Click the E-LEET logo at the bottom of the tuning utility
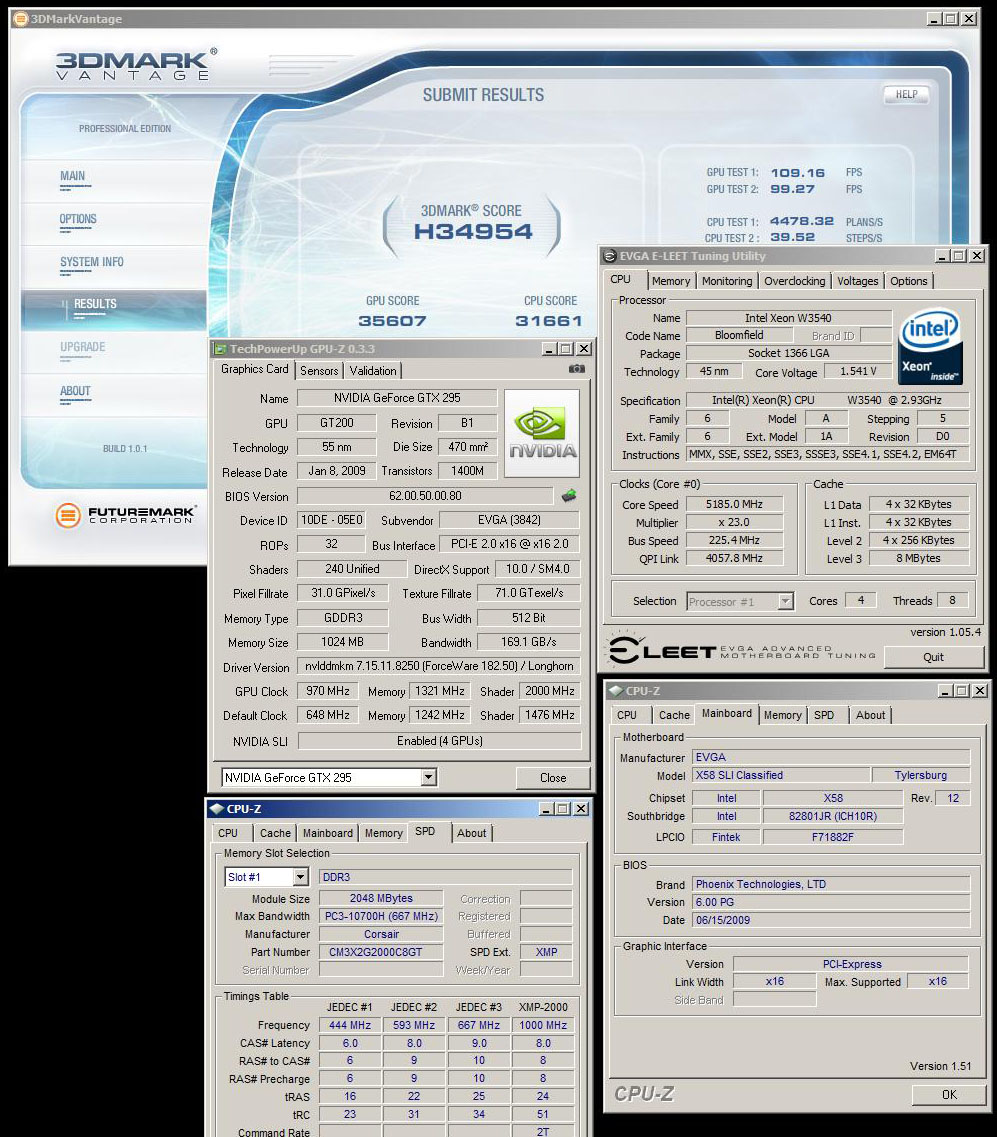This screenshot has height=1137, width=997. 741,650
